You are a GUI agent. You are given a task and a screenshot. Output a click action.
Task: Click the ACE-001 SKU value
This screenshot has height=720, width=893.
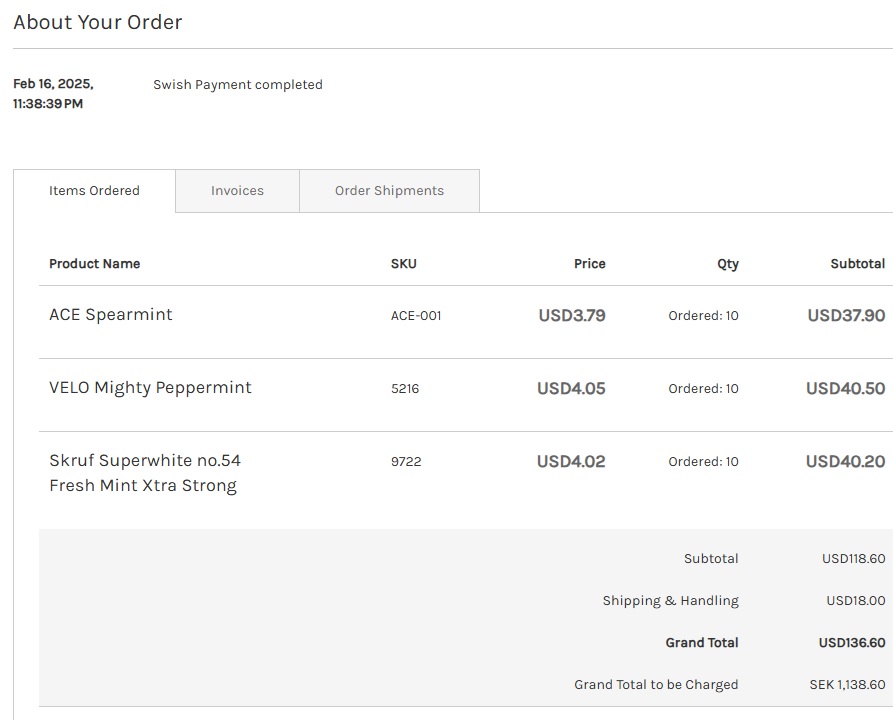coord(416,316)
